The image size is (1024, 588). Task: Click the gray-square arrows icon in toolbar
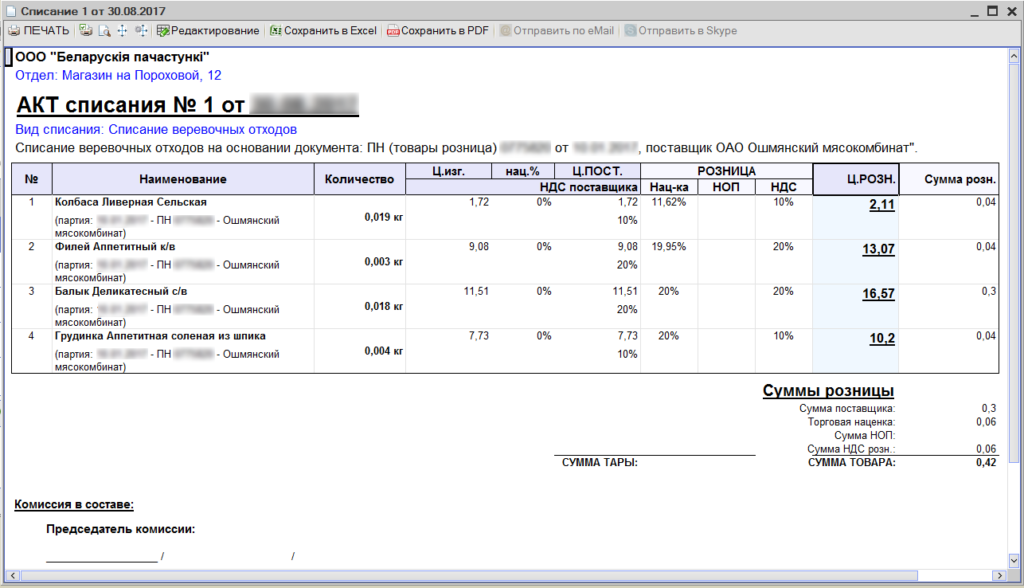[x=141, y=31]
